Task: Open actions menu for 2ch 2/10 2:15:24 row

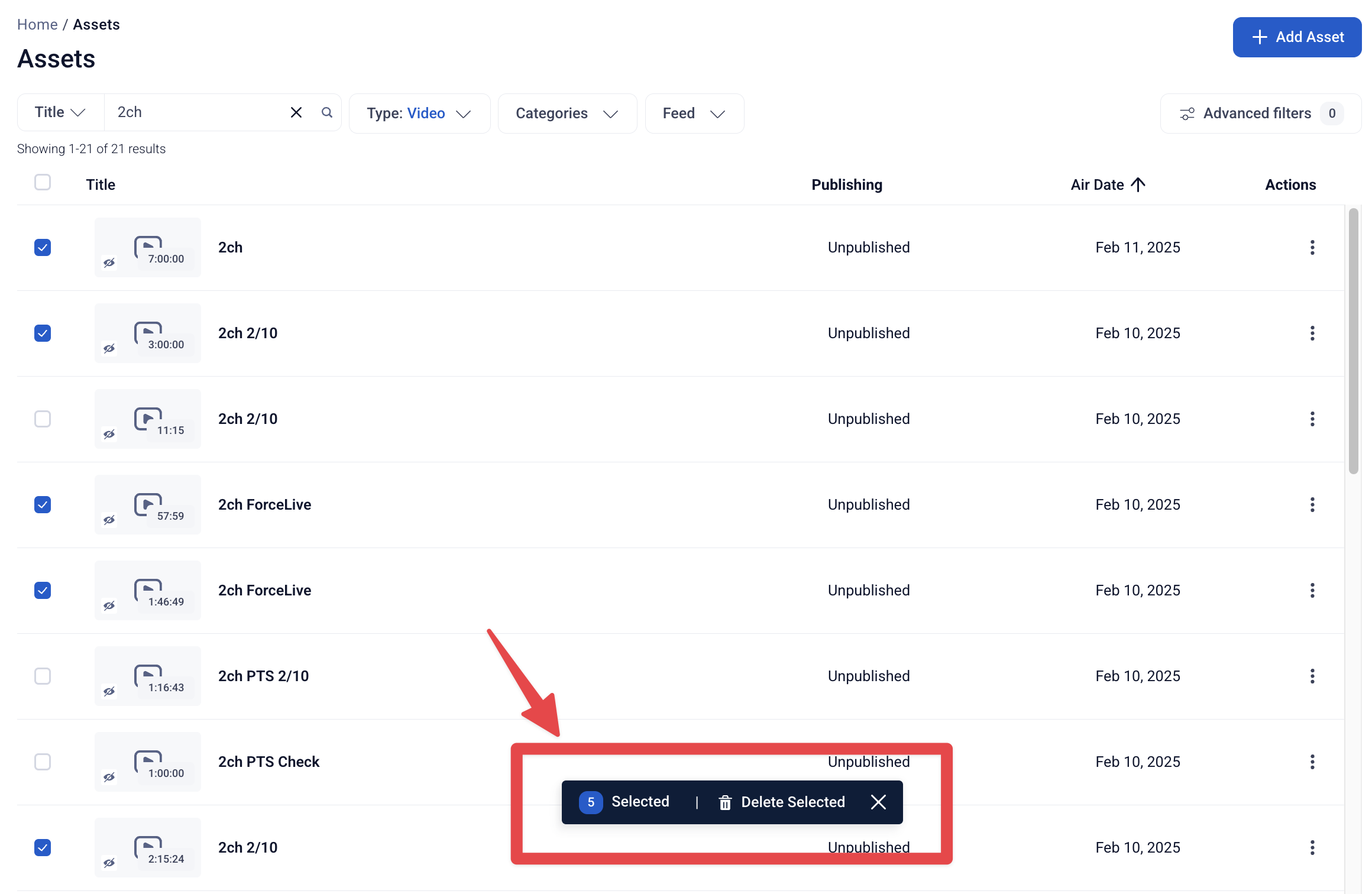Action: (1312, 848)
